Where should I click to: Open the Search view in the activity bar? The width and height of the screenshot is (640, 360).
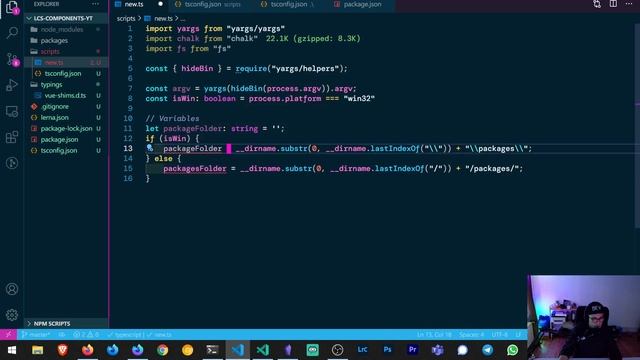click(12, 32)
